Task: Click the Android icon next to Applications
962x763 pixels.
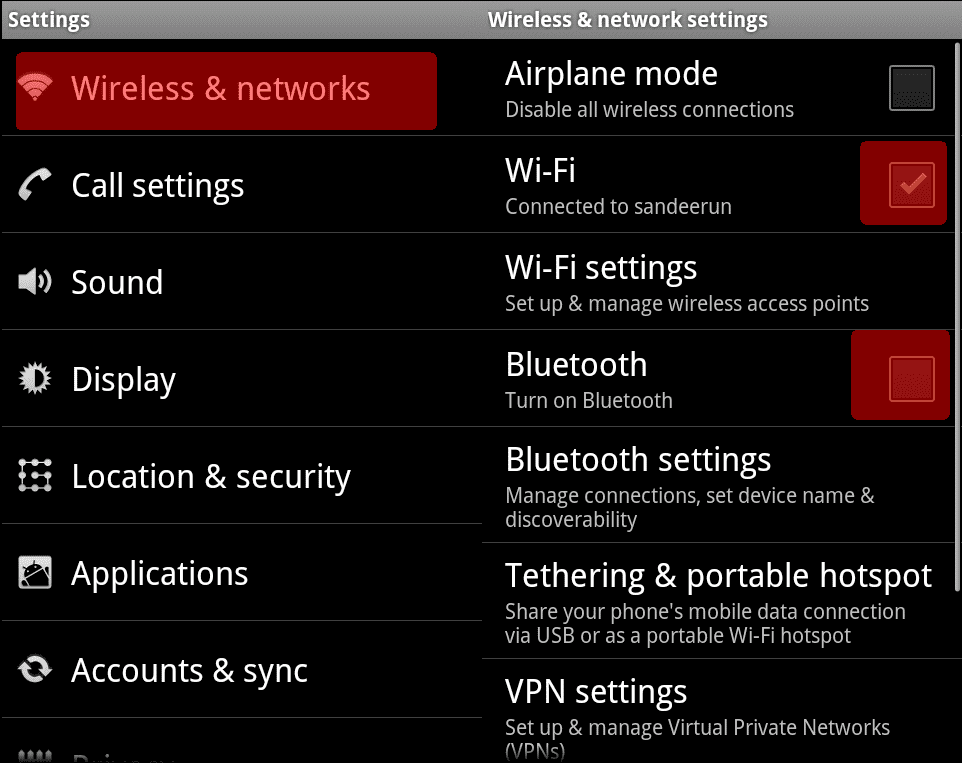Action: 35,573
